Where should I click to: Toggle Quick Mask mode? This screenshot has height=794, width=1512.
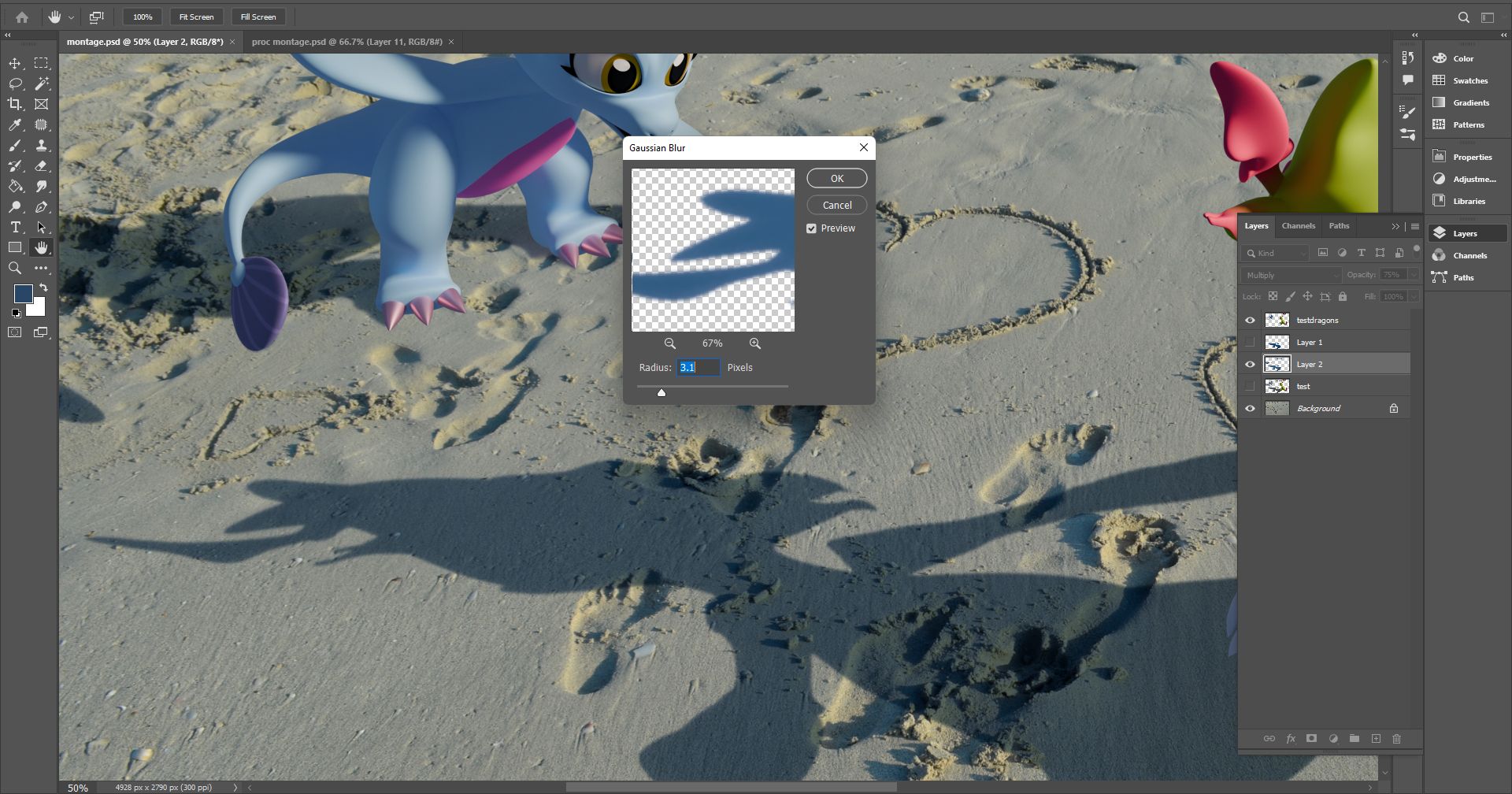coord(15,332)
